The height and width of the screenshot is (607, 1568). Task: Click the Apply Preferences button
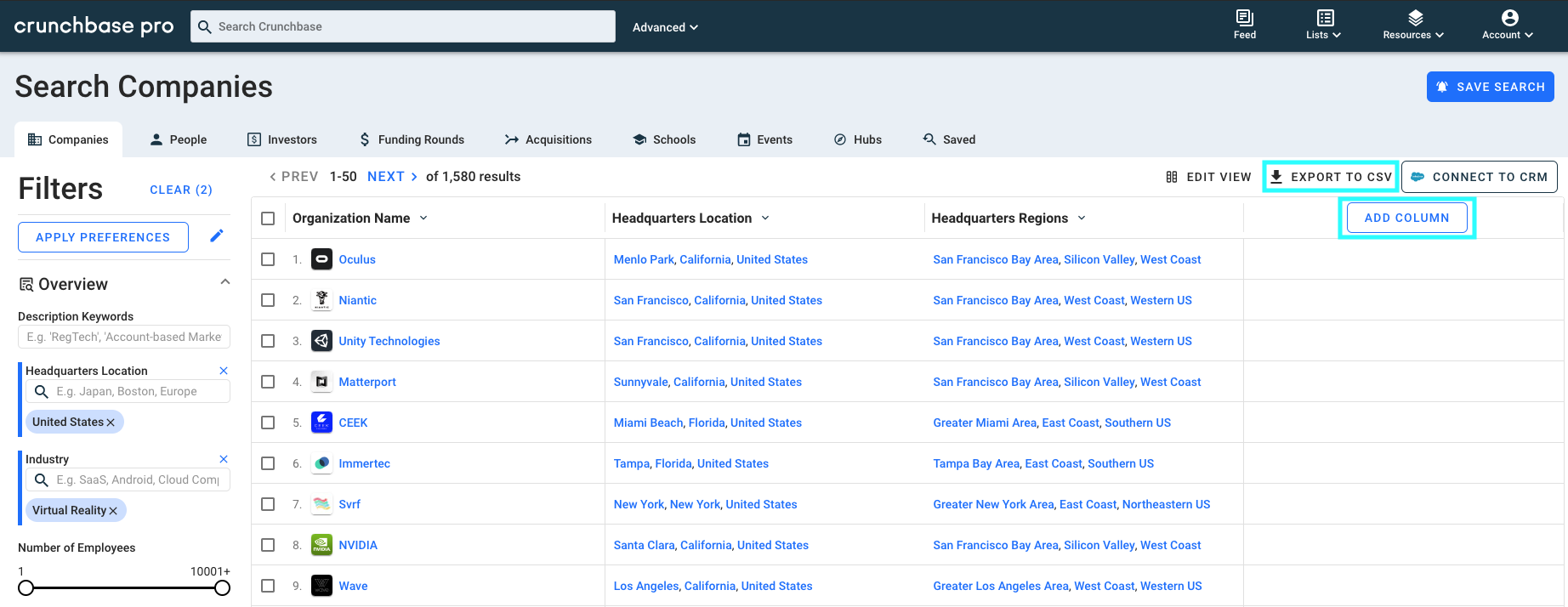(x=103, y=237)
